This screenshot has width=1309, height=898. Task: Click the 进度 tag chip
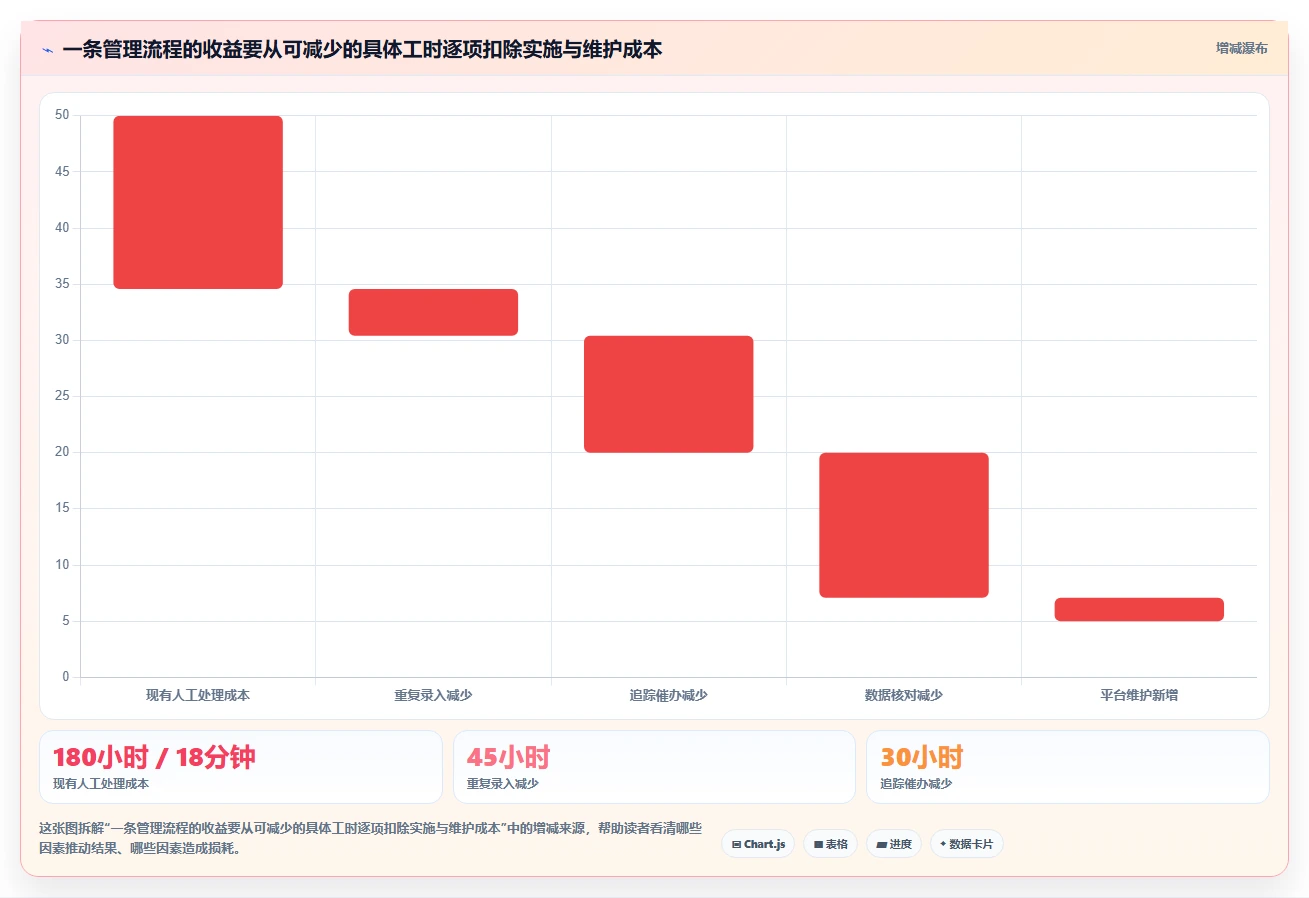tap(893, 844)
